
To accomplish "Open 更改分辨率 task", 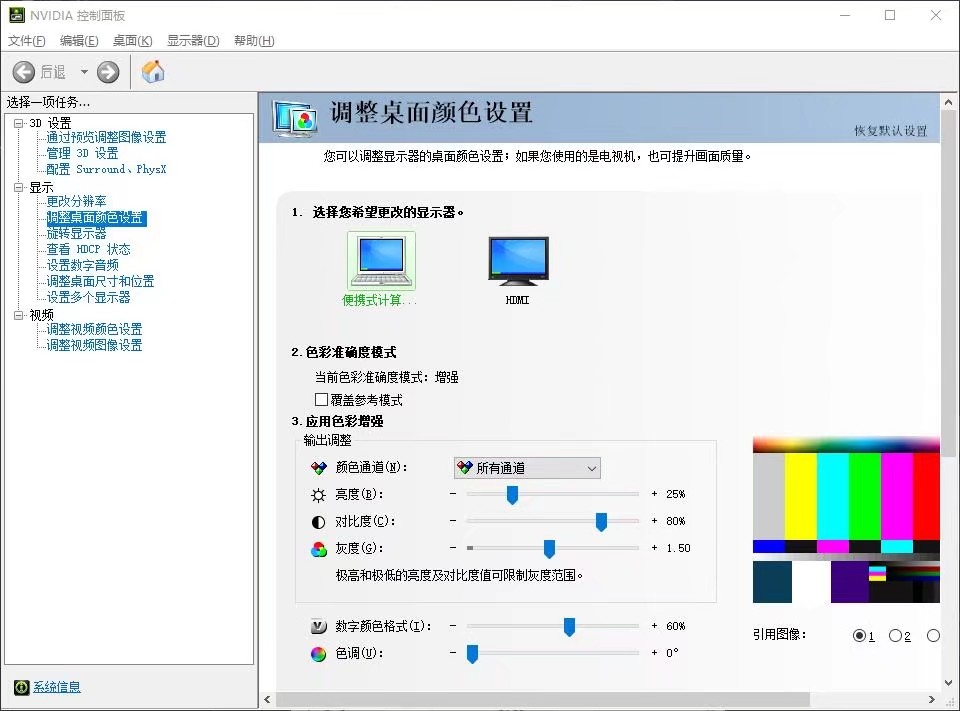I will [77, 201].
